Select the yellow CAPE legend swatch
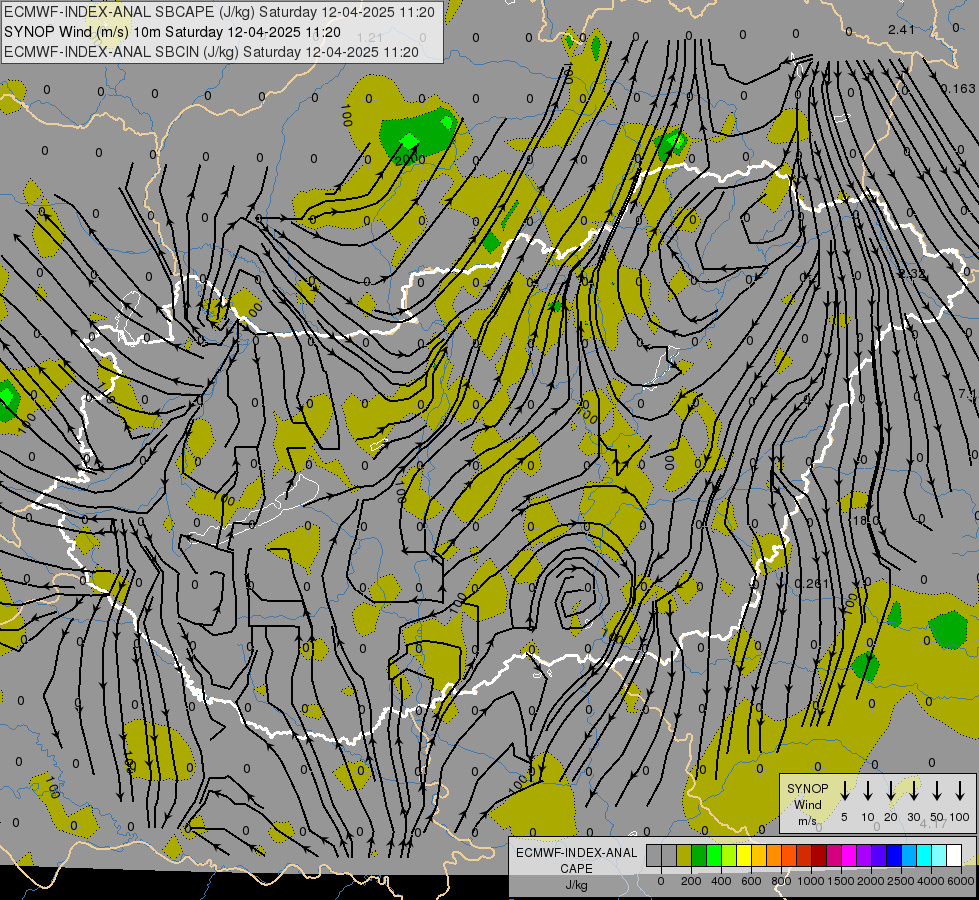Image resolution: width=979 pixels, height=900 pixels. click(744, 855)
